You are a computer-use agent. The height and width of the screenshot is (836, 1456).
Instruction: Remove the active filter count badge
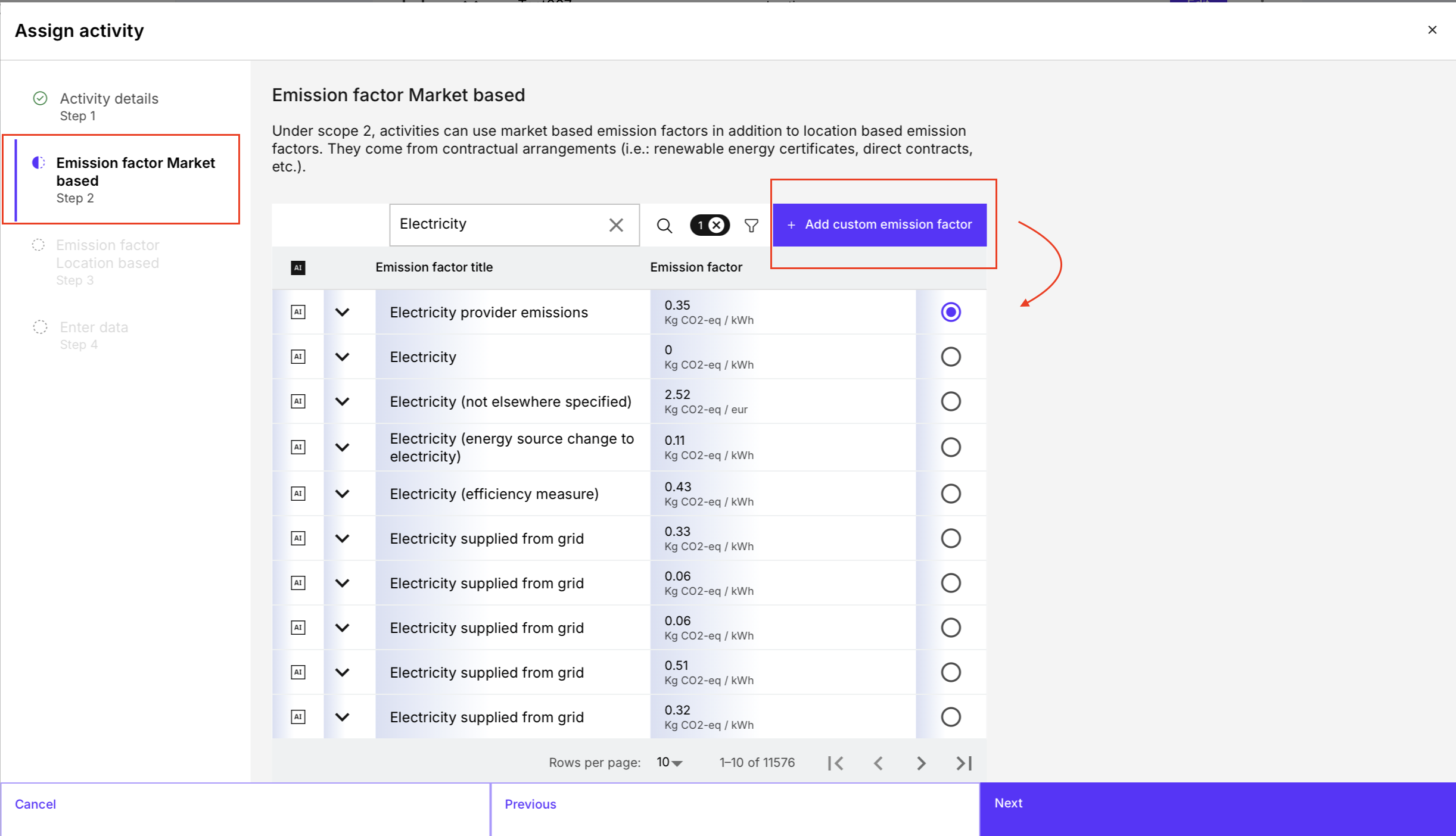pyautogui.click(x=717, y=225)
